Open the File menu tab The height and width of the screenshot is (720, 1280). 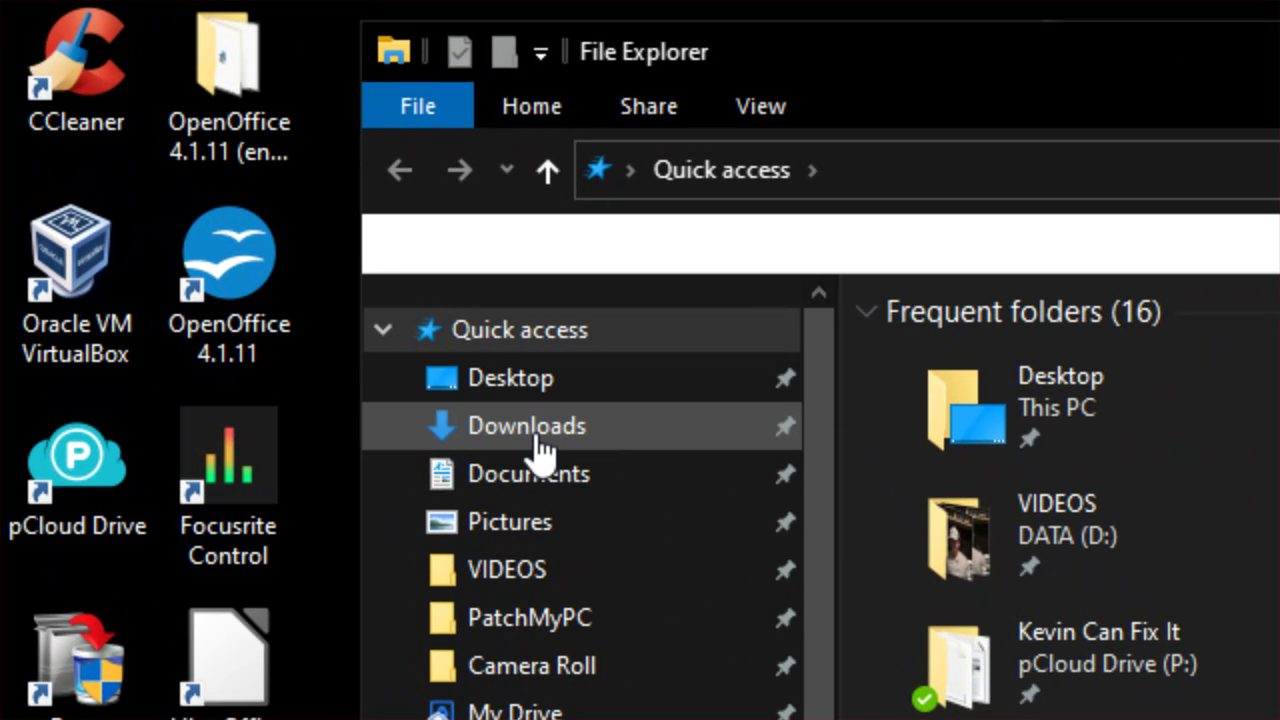(417, 106)
